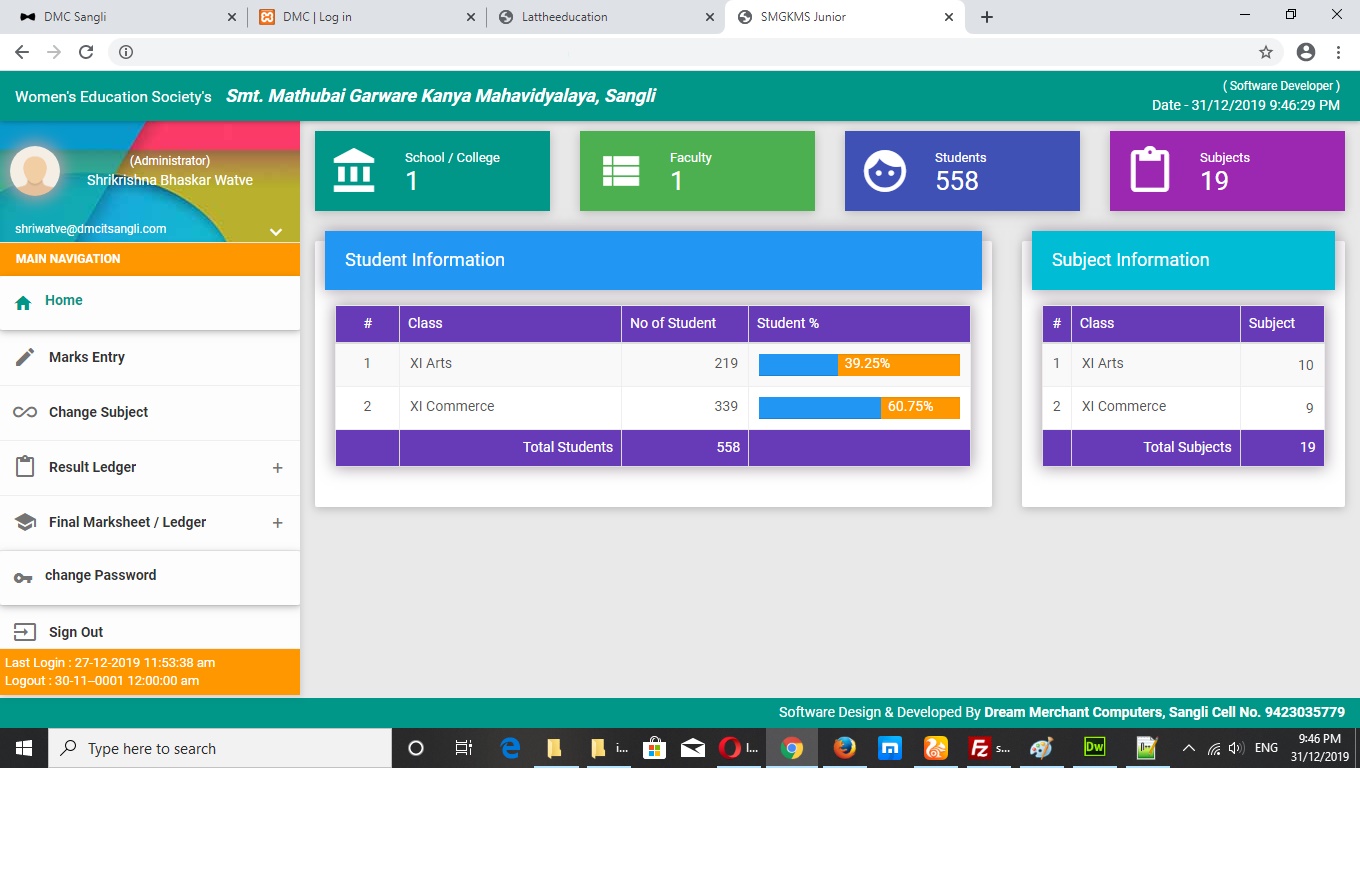Click the Students face icon on tile
The height and width of the screenshot is (875, 1360).
pos(884,171)
